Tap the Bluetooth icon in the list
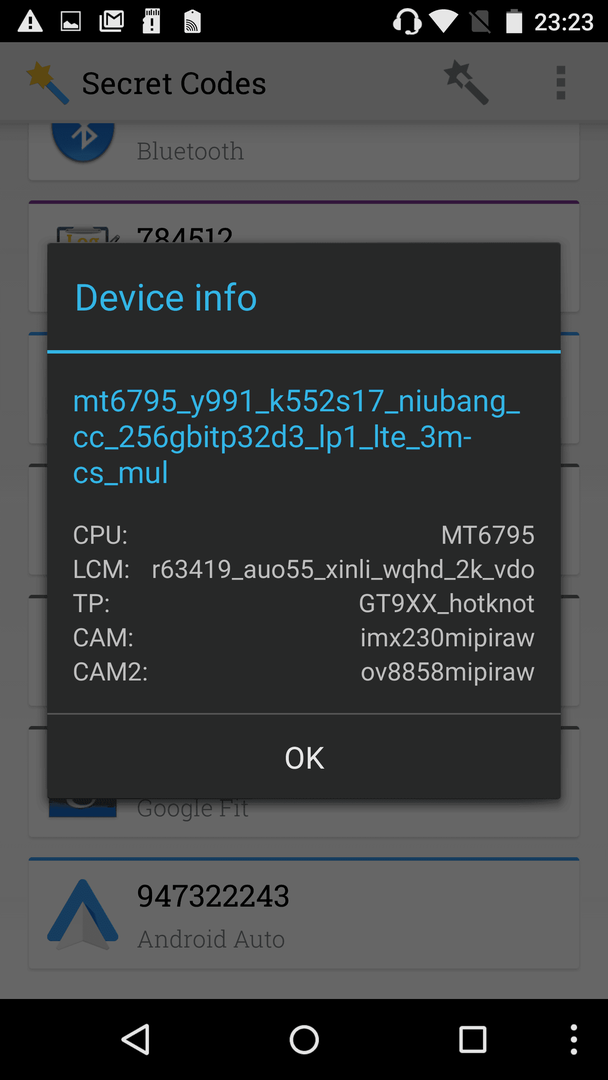 (x=83, y=142)
